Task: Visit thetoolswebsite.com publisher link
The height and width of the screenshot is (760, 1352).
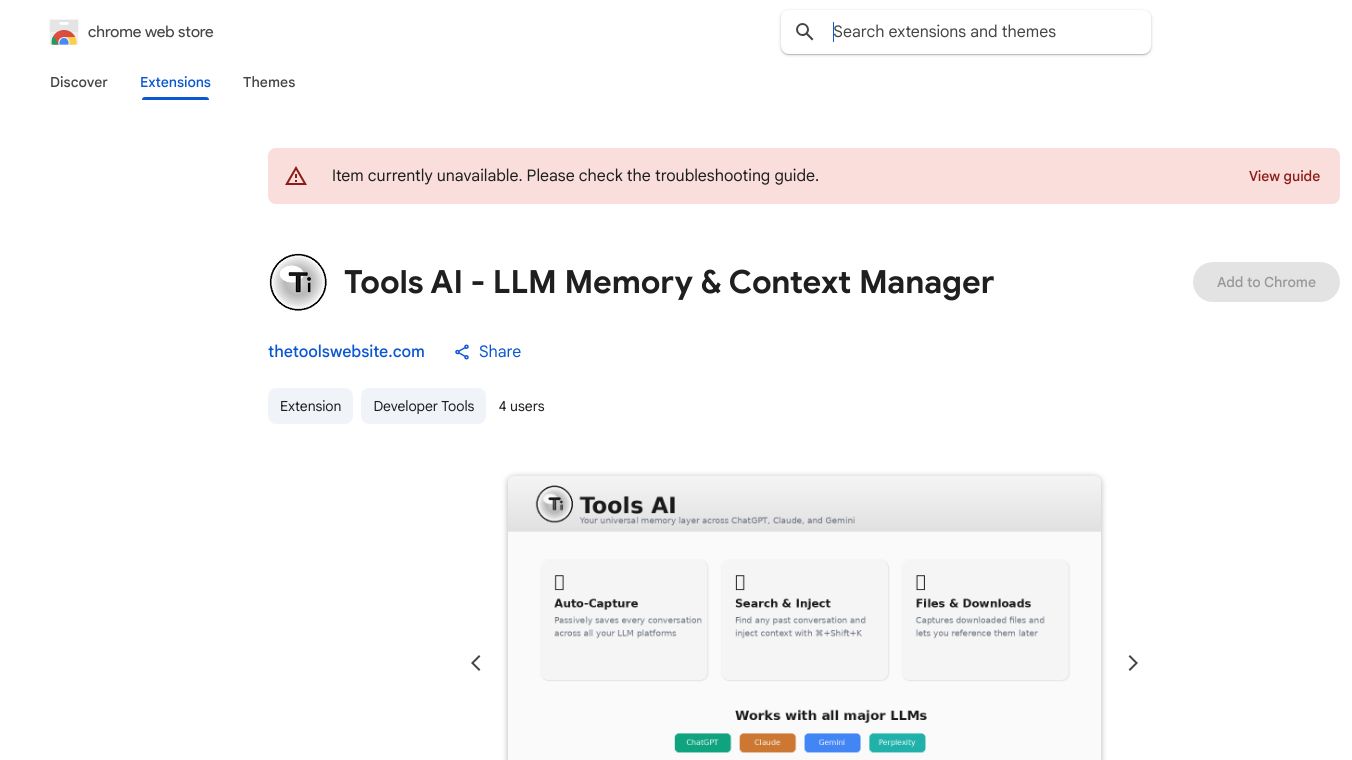Action: coord(346,351)
